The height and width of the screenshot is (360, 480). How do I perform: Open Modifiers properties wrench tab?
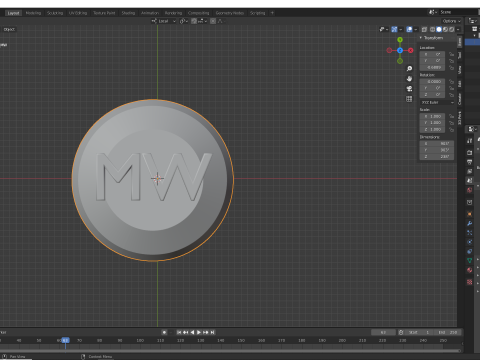[469, 223]
